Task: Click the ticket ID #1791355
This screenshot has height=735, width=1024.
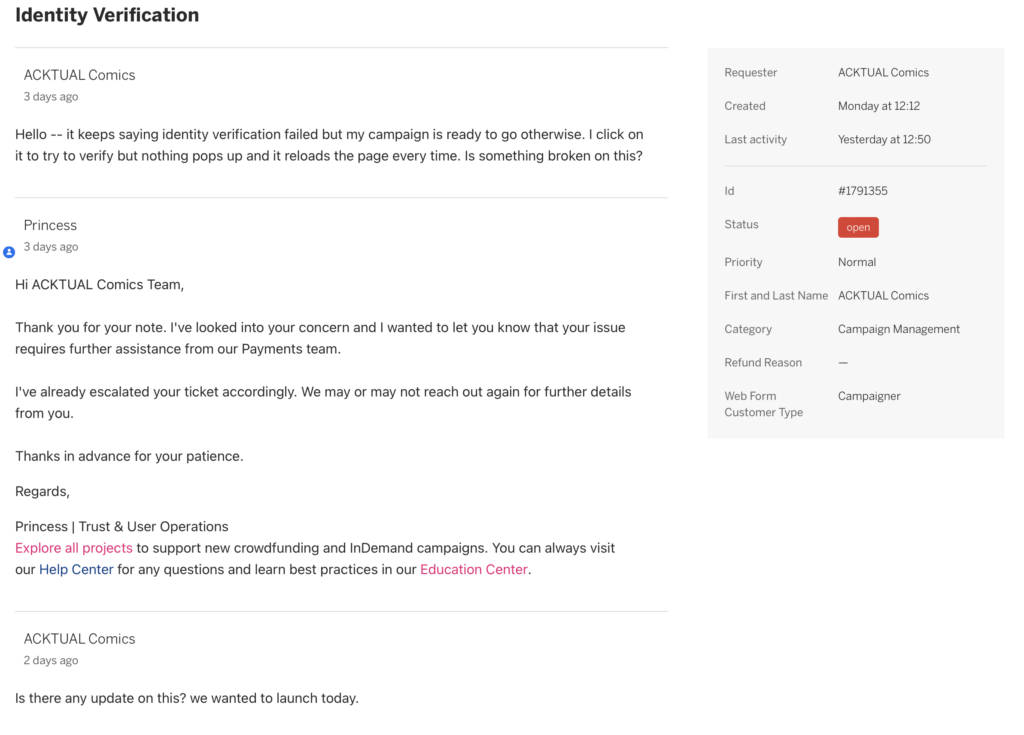Action: [x=863, y=191]
